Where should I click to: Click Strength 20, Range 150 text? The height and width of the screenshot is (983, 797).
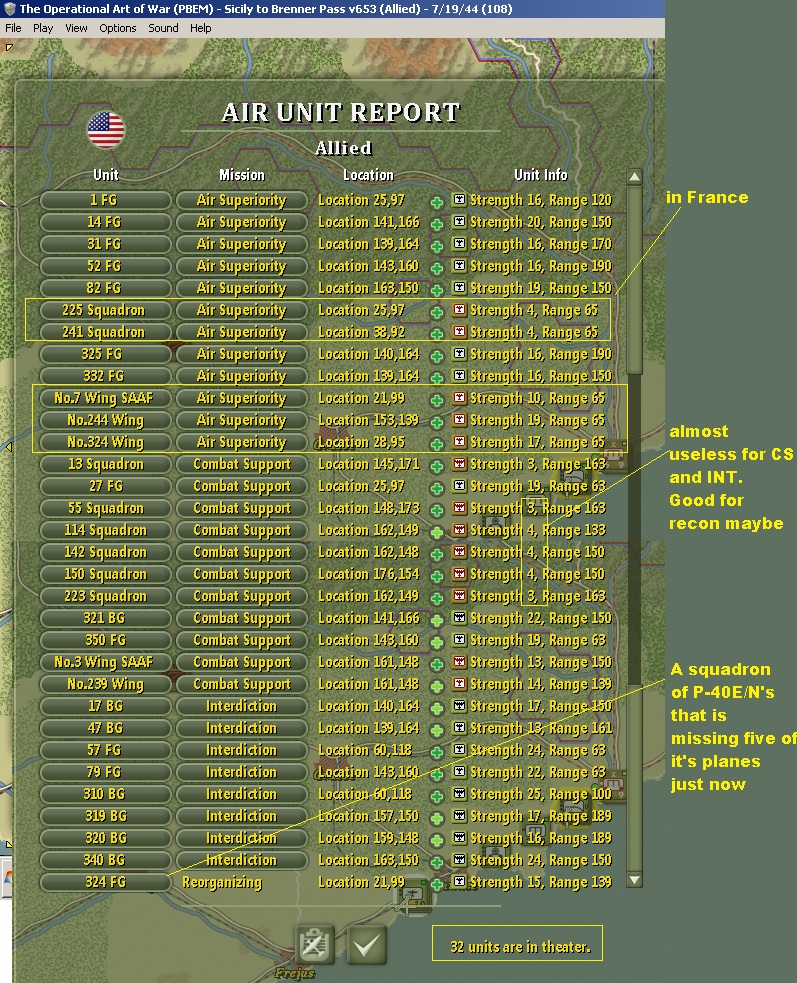click(541, 222)
